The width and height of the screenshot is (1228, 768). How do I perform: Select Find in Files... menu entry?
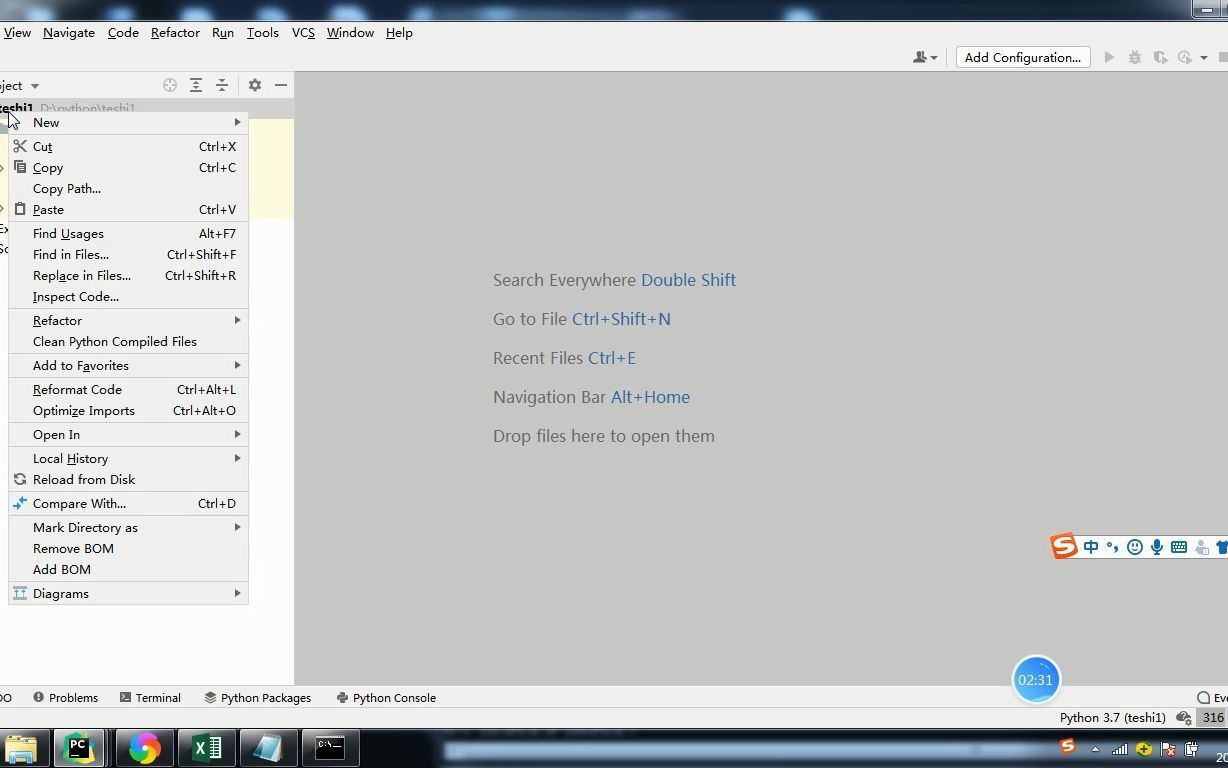point(129,254)
